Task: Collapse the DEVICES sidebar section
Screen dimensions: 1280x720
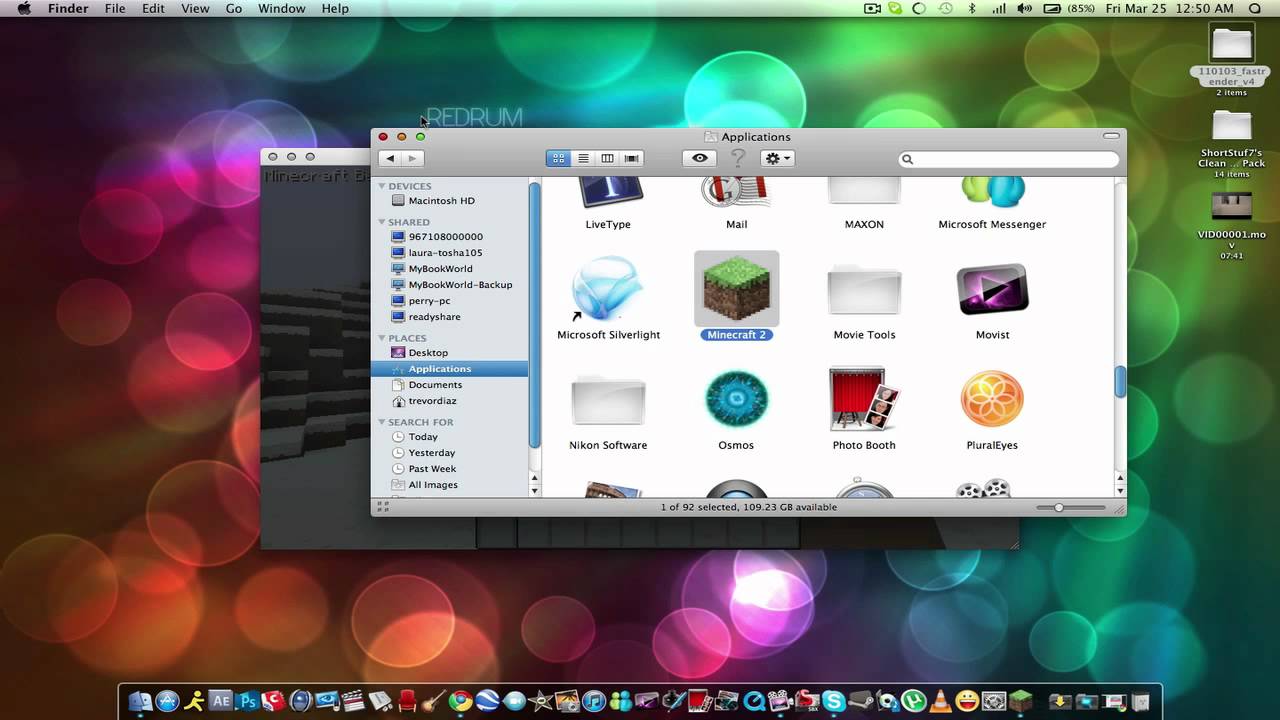Action: tap(382, 186)
